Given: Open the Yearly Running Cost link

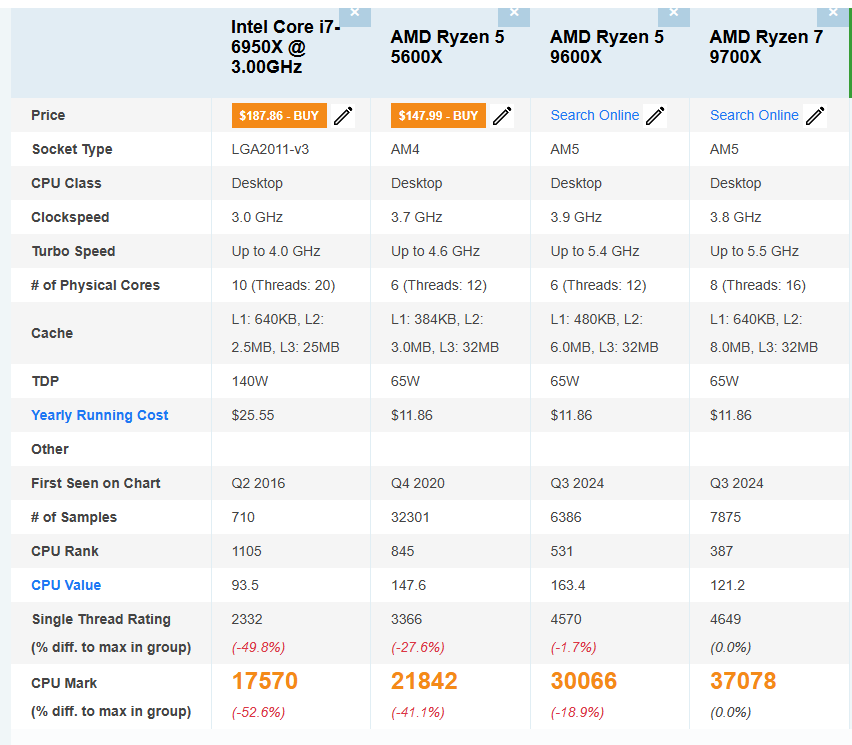Looking at the screenshot, I should (99, 415).
